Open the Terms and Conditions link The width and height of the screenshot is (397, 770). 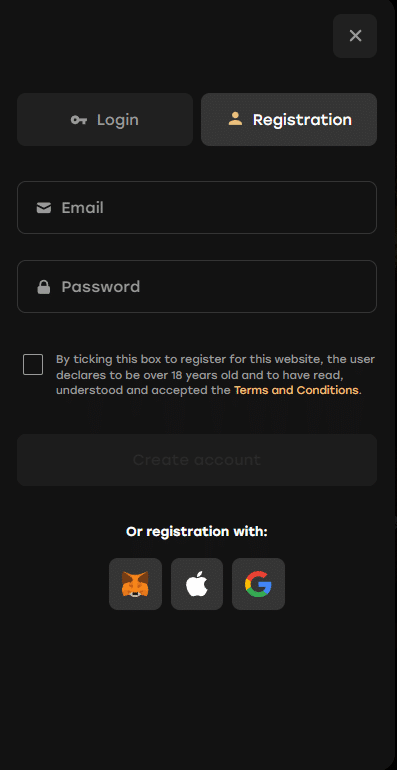296,390
